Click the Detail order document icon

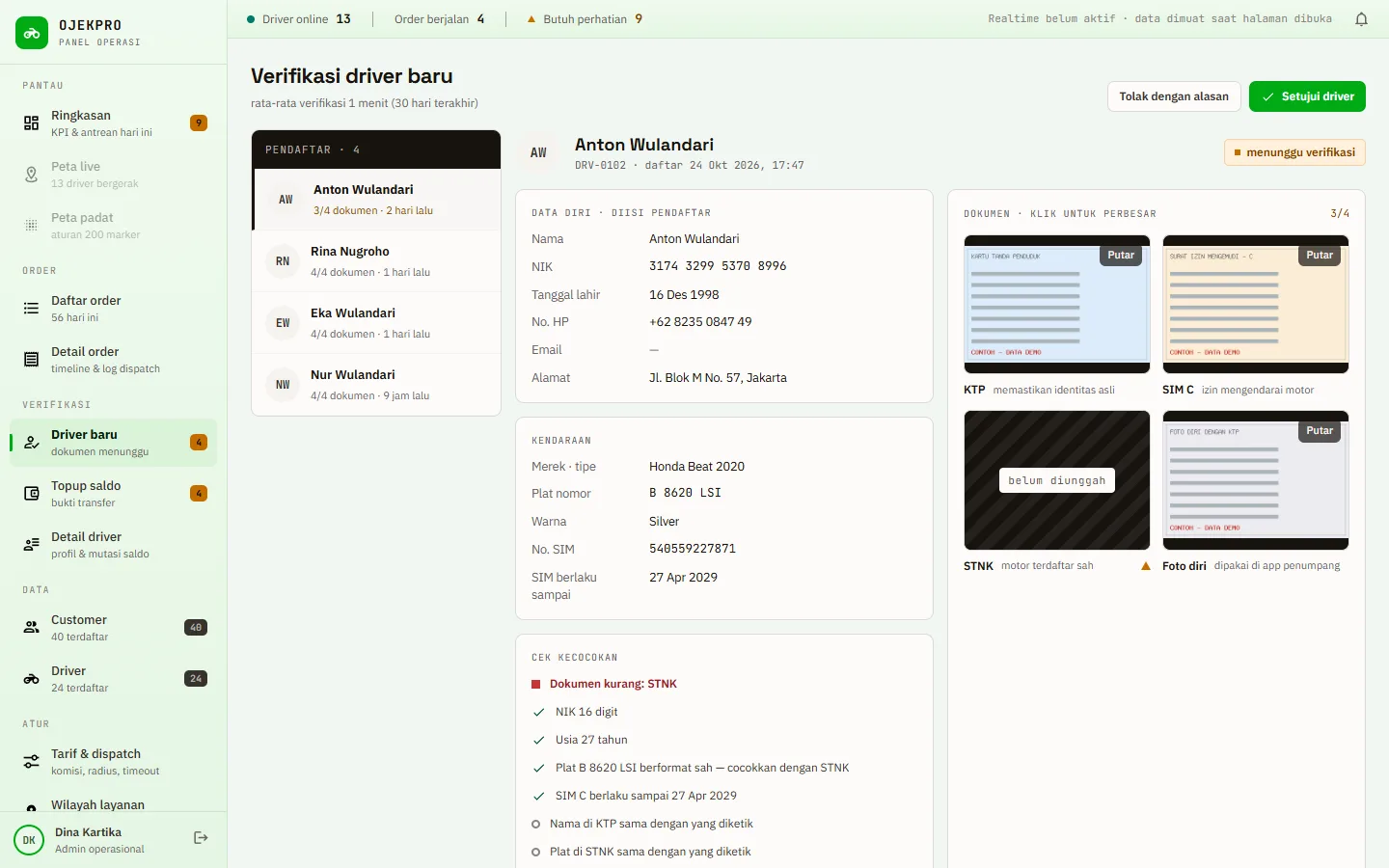tap(32, 360)
